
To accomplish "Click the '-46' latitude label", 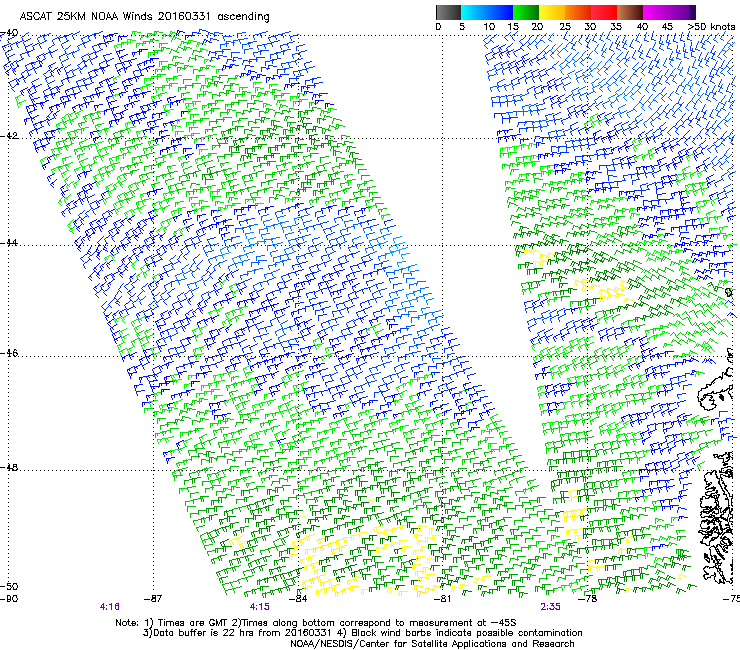I will pos(9,353).
